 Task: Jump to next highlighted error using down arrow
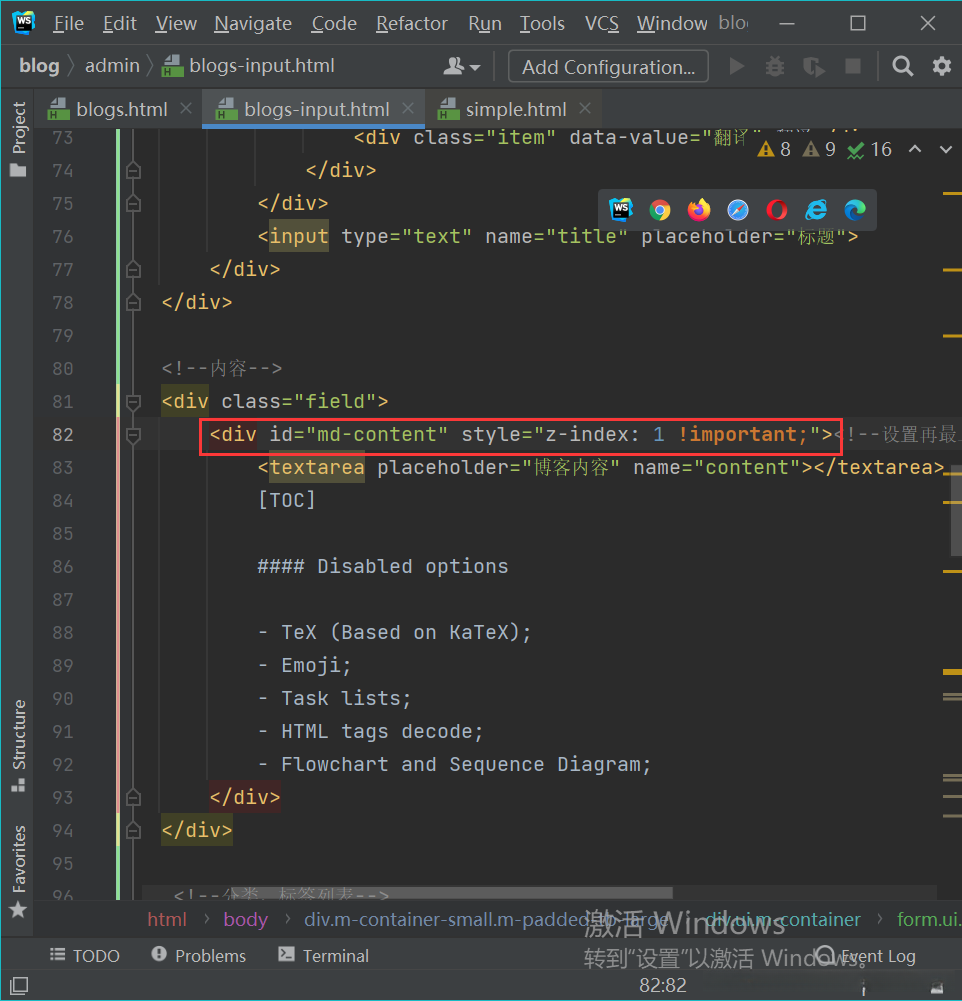tap(946, 150)
